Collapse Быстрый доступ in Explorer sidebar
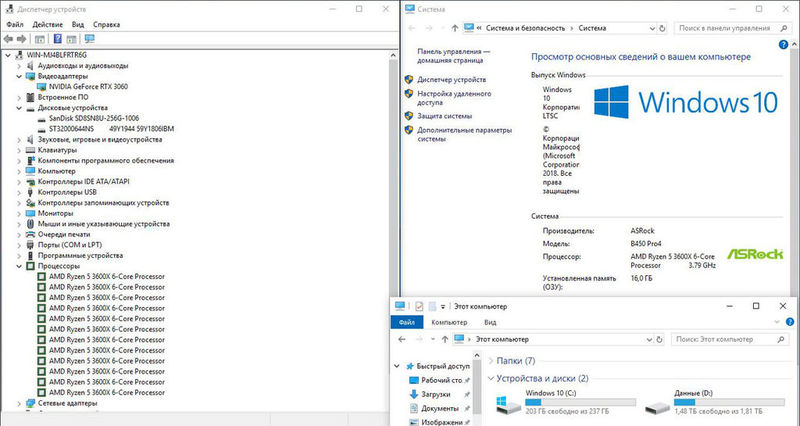 (397, 366)
